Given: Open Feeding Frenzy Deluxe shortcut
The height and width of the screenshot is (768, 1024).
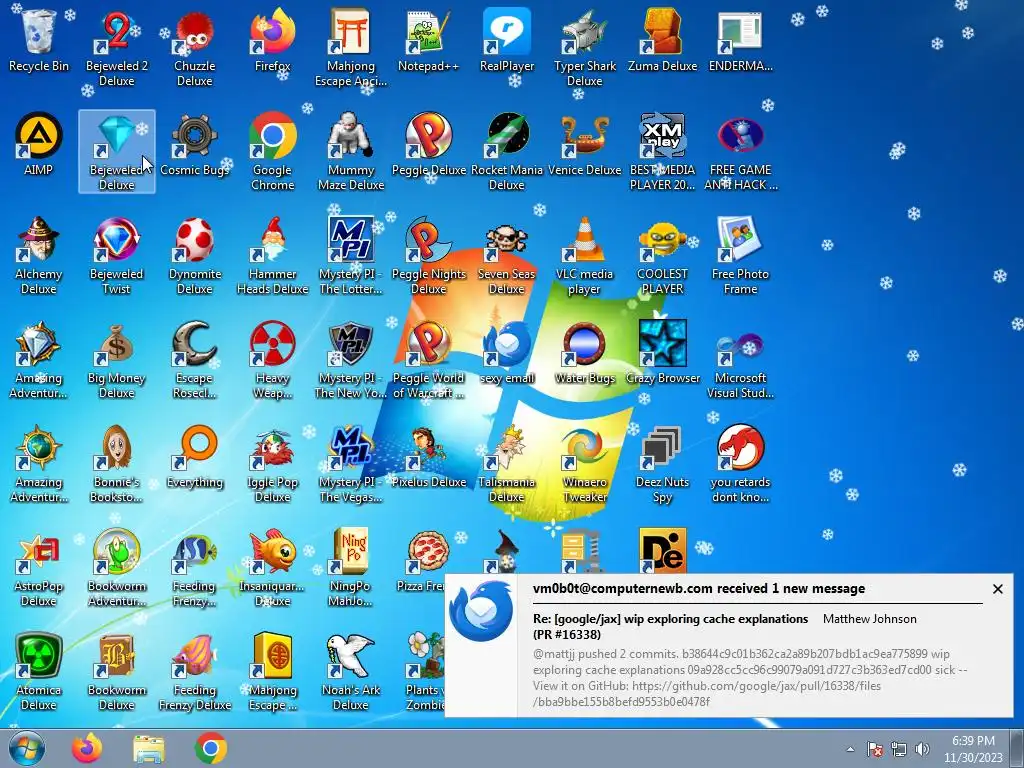Looking at the screenshot, I should (195, 671).
